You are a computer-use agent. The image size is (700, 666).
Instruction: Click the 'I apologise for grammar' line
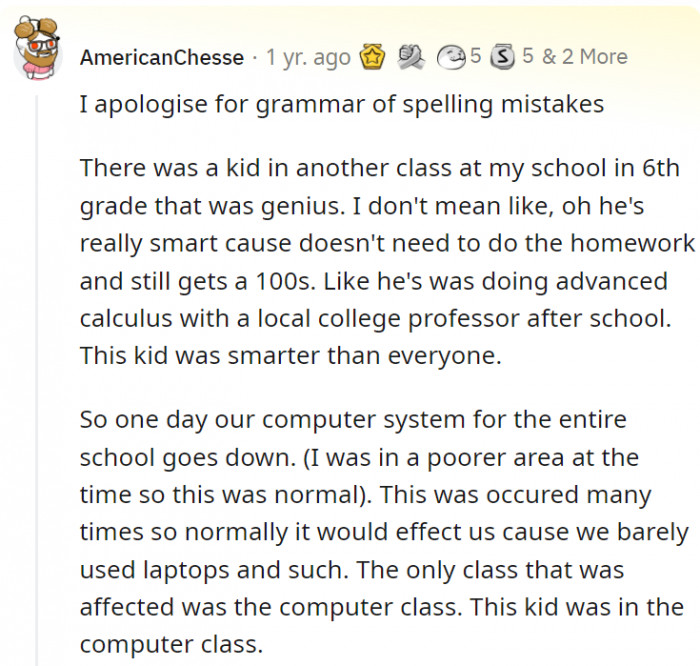point(342,104)
